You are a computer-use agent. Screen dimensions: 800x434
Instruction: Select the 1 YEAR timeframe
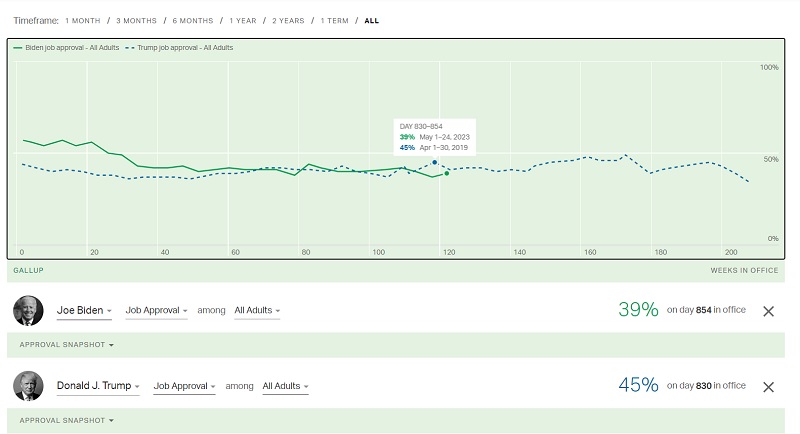click(242, 21)
